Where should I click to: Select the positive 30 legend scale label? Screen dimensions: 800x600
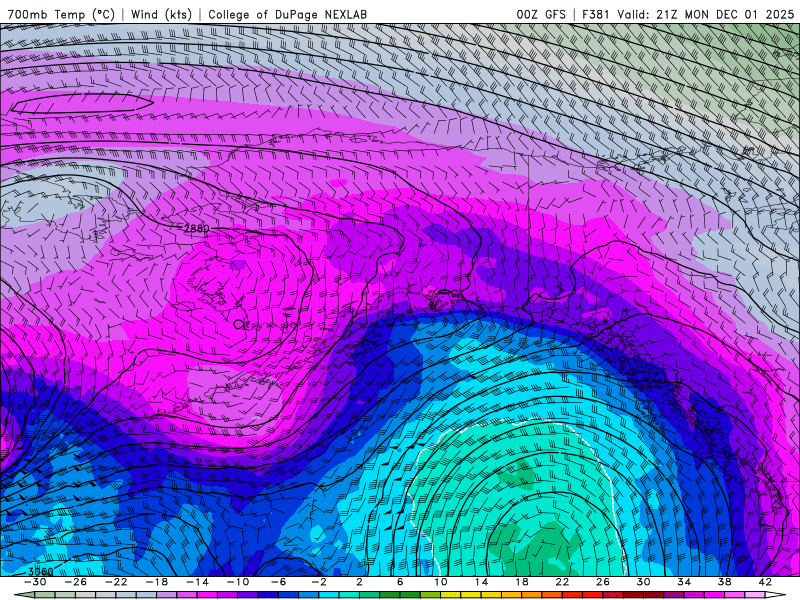(643, 582)
